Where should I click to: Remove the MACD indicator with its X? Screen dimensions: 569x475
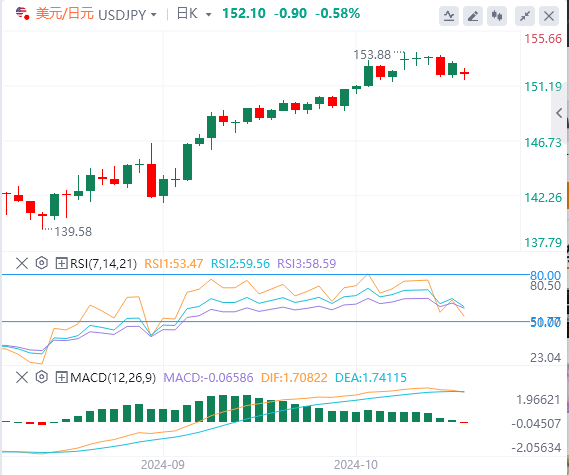pos(22,377)
